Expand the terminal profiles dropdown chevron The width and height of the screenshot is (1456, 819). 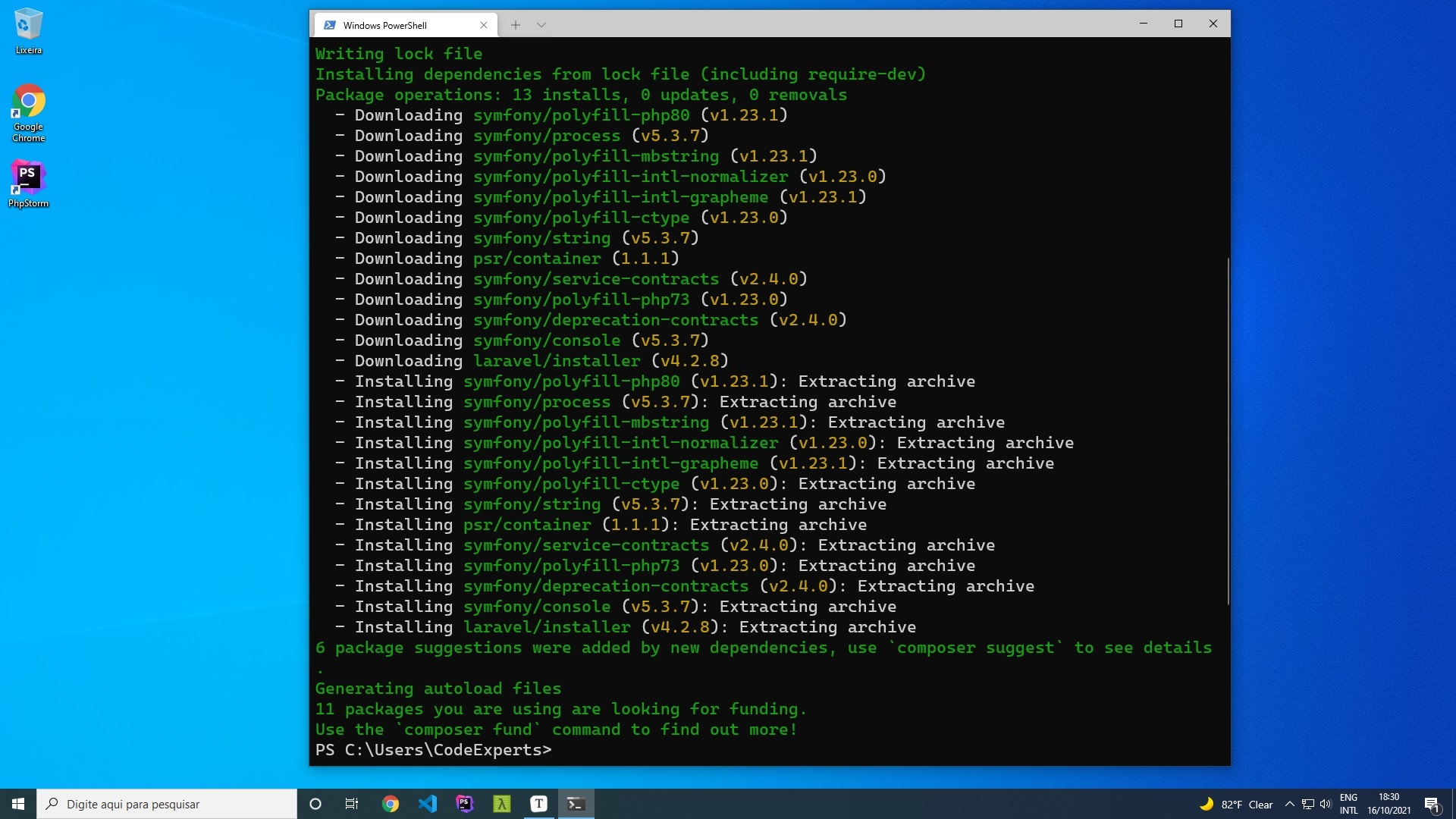tap(541, 25)
